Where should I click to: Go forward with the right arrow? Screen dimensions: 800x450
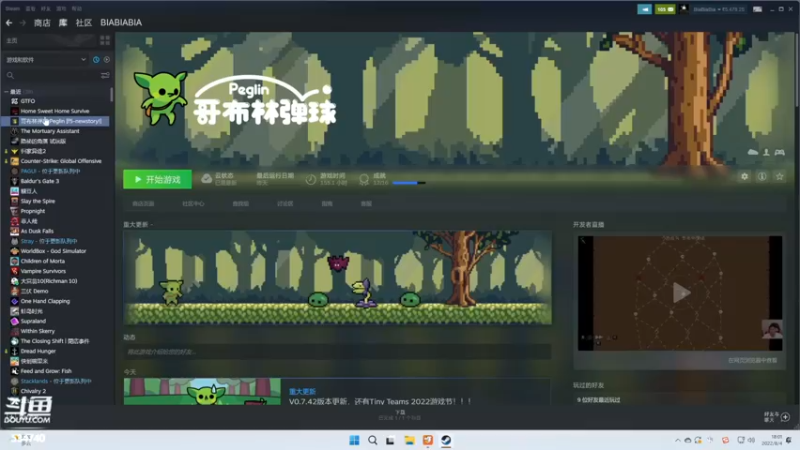click(22, 22)
